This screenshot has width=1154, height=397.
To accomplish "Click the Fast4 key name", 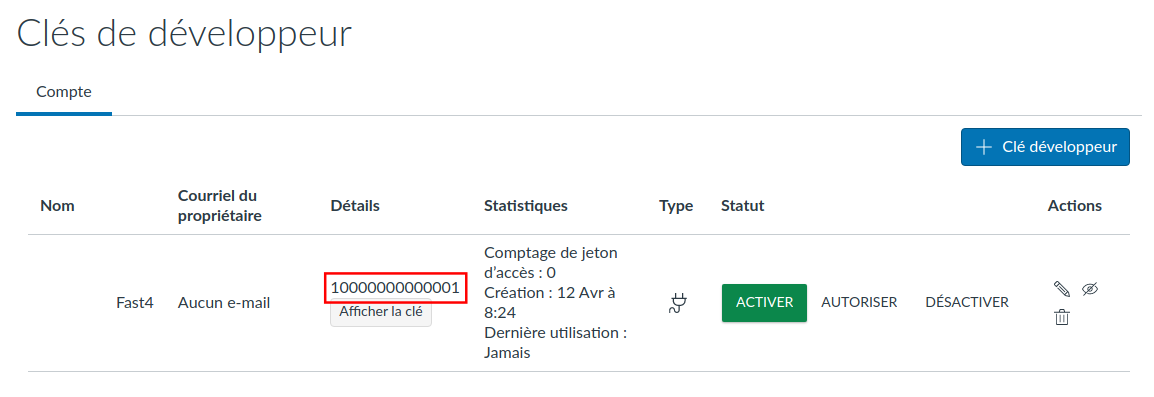I will tap(135, 303).
